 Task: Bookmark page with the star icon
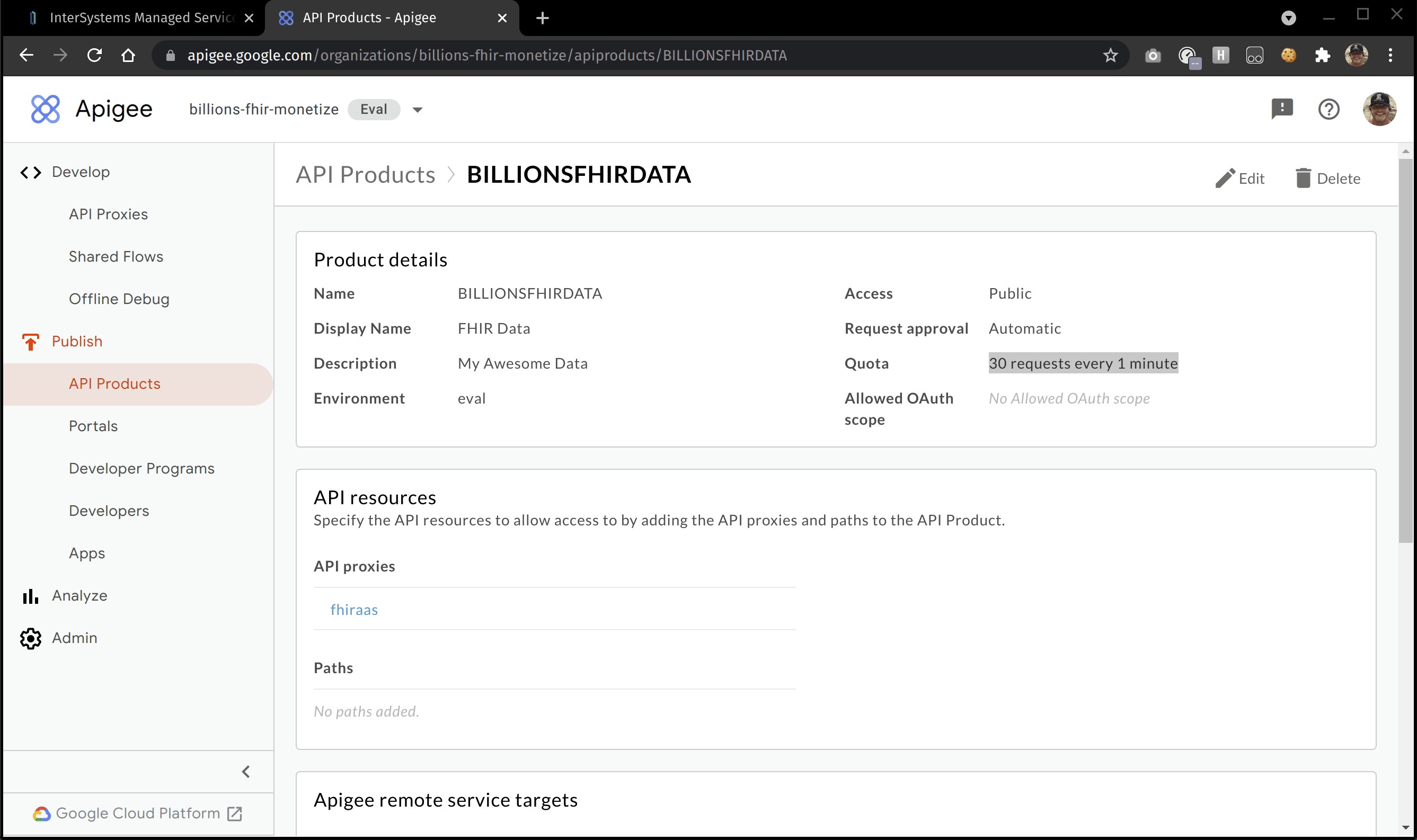tap(1110, 56)
